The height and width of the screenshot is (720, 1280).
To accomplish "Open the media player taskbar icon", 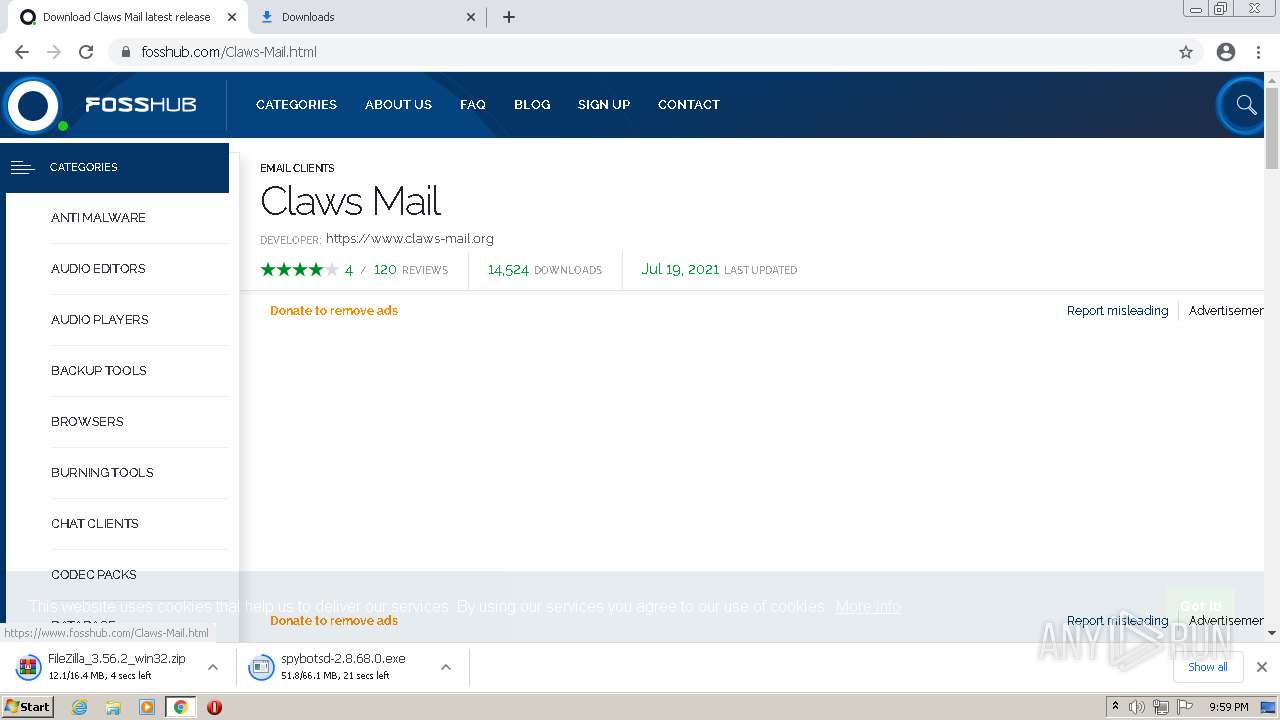I will 147,707.
